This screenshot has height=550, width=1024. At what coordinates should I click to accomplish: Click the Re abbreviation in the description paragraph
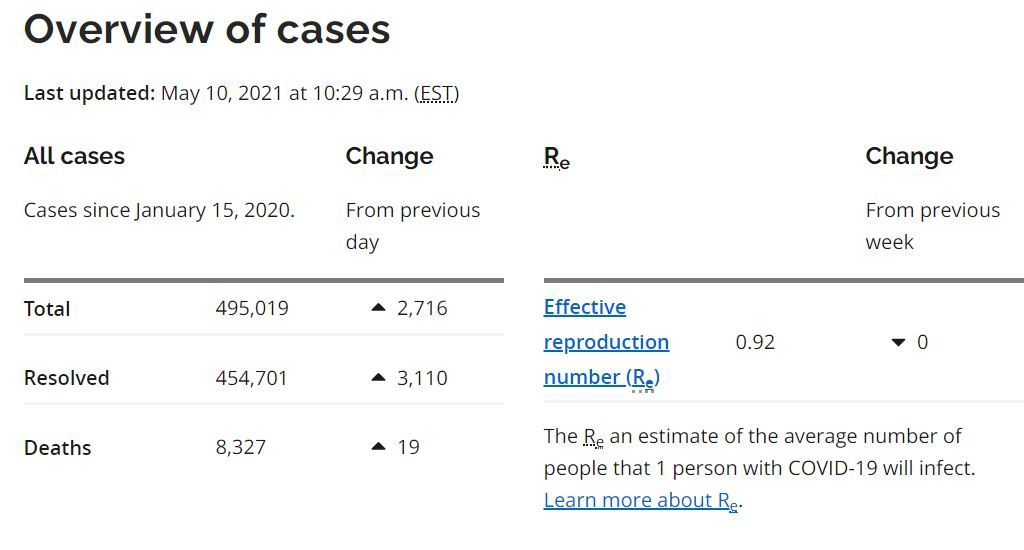pyautogui.click(x=594, y=437)
